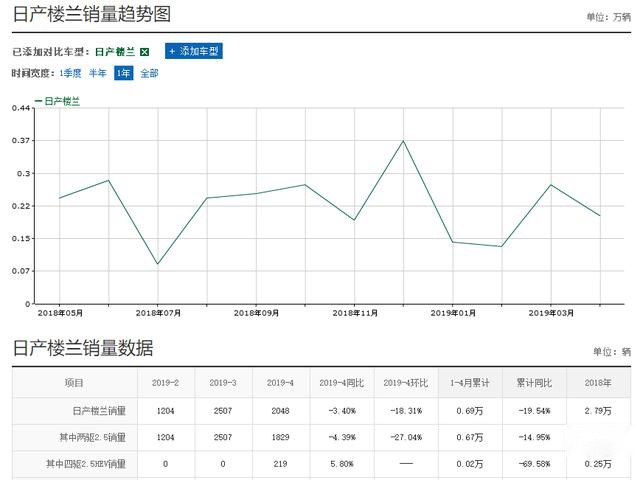Click the -18.31% cell
This screenshot has width=640, height=480.
(406, 411)
